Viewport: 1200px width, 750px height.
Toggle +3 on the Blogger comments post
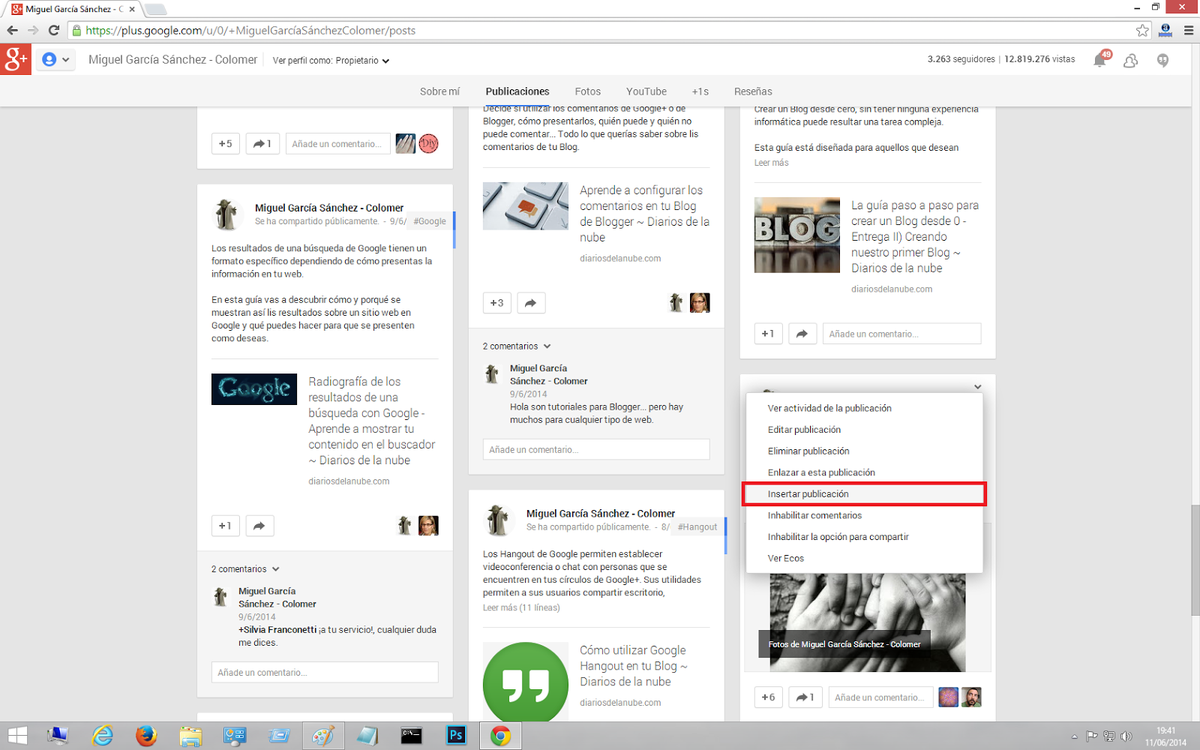497,302
